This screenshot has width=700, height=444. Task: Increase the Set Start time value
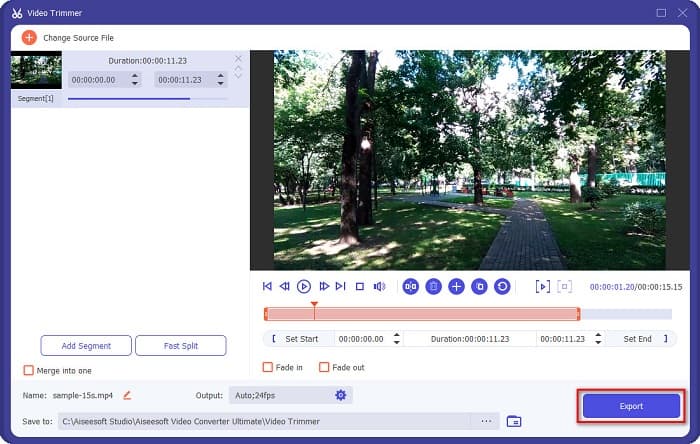click(396, 335)
